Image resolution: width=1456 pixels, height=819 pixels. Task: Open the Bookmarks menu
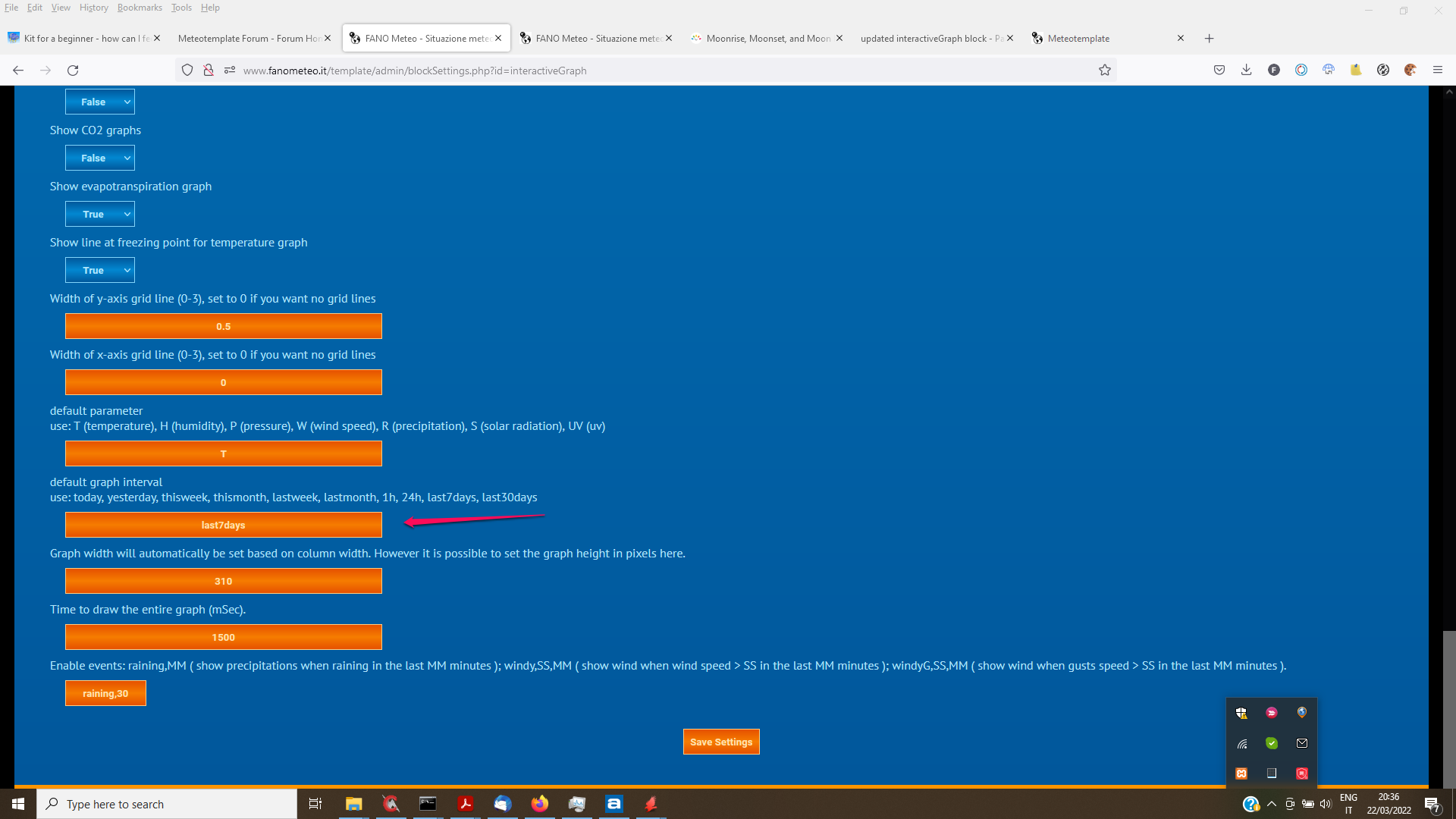(x=140, y=8)
